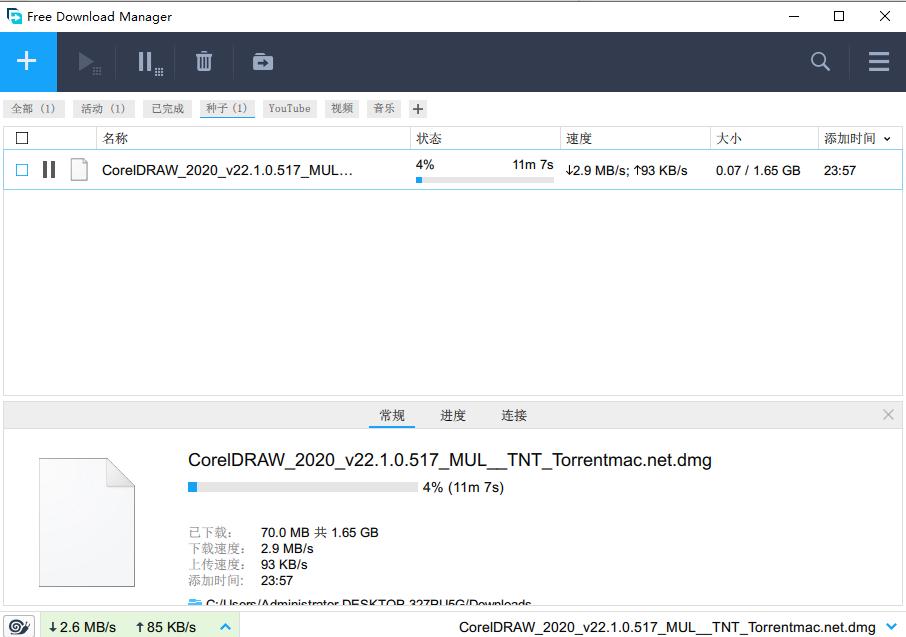Select the CorelDRAW_2020_v22.1.0.517_MUL… row name
Viewport: 906px width, 637px height.
[x=227, y=171]
